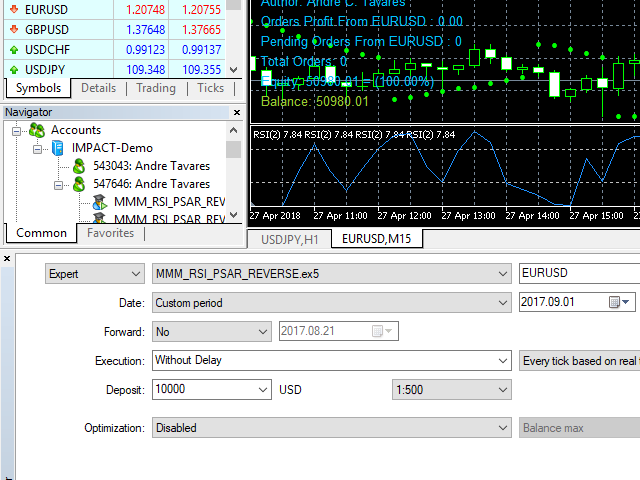Close the Navigator panel
Image resolution: width=640 pixels, height=480 pixels.
(x=234, y=112)
